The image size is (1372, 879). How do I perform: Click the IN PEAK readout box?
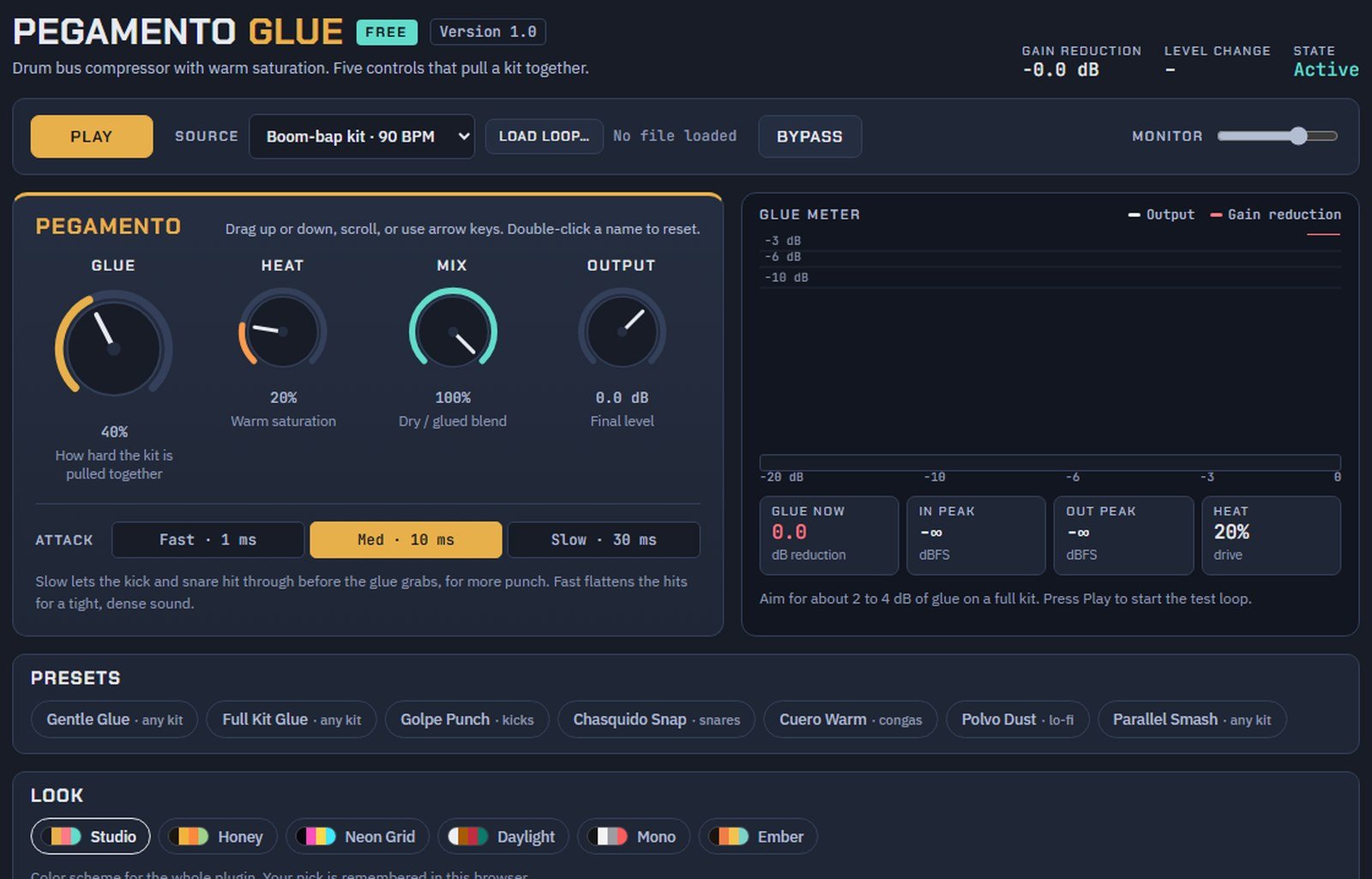coord(976,535)
